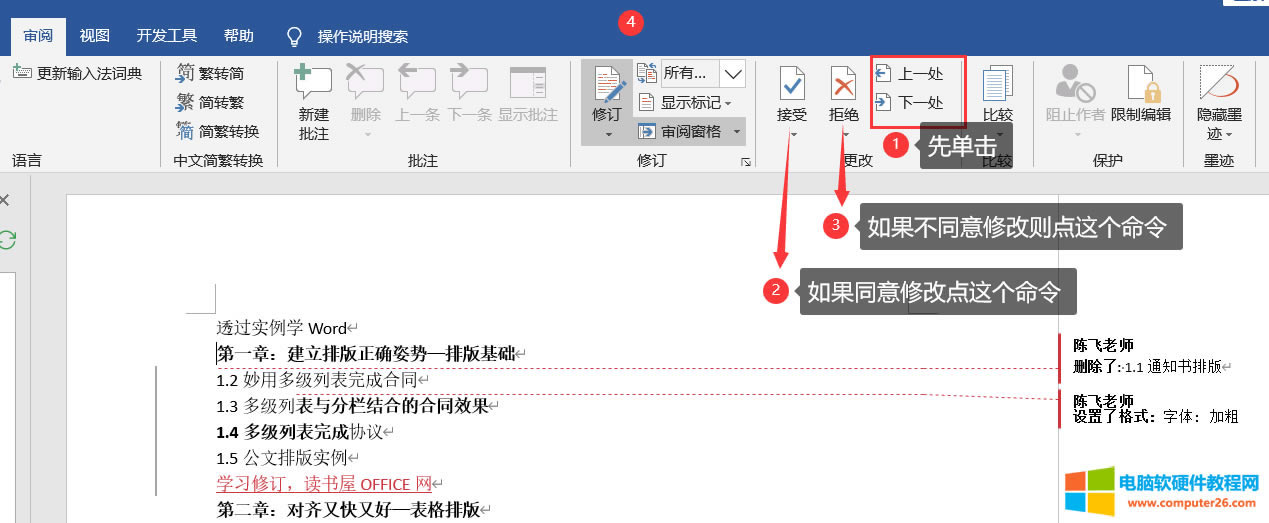The width and height of the screenshot is (1269, 523).
Task: Expand the markup display (所有...) combo box
Action: 733,73
